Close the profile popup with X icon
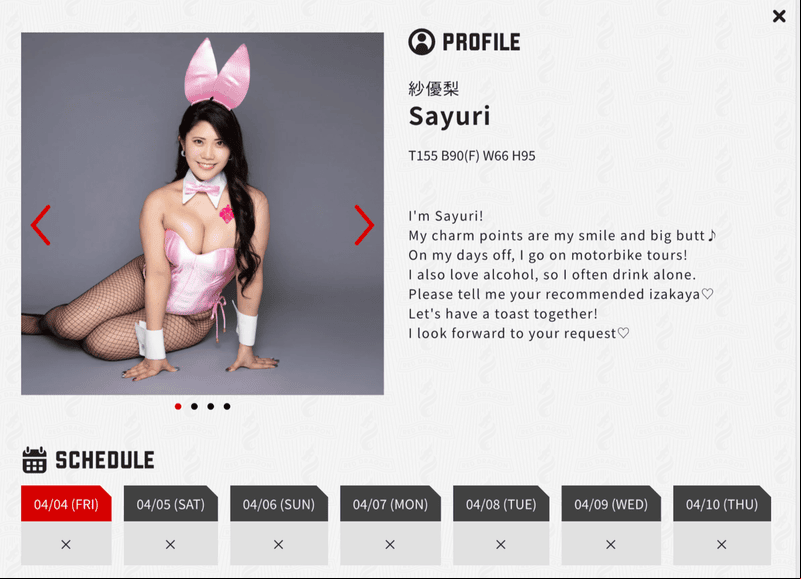 coord(779,16)
